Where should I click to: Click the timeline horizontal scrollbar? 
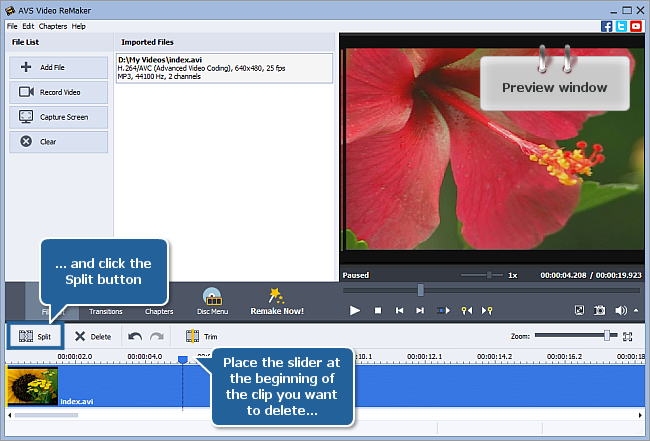click(x=46, y=415)
